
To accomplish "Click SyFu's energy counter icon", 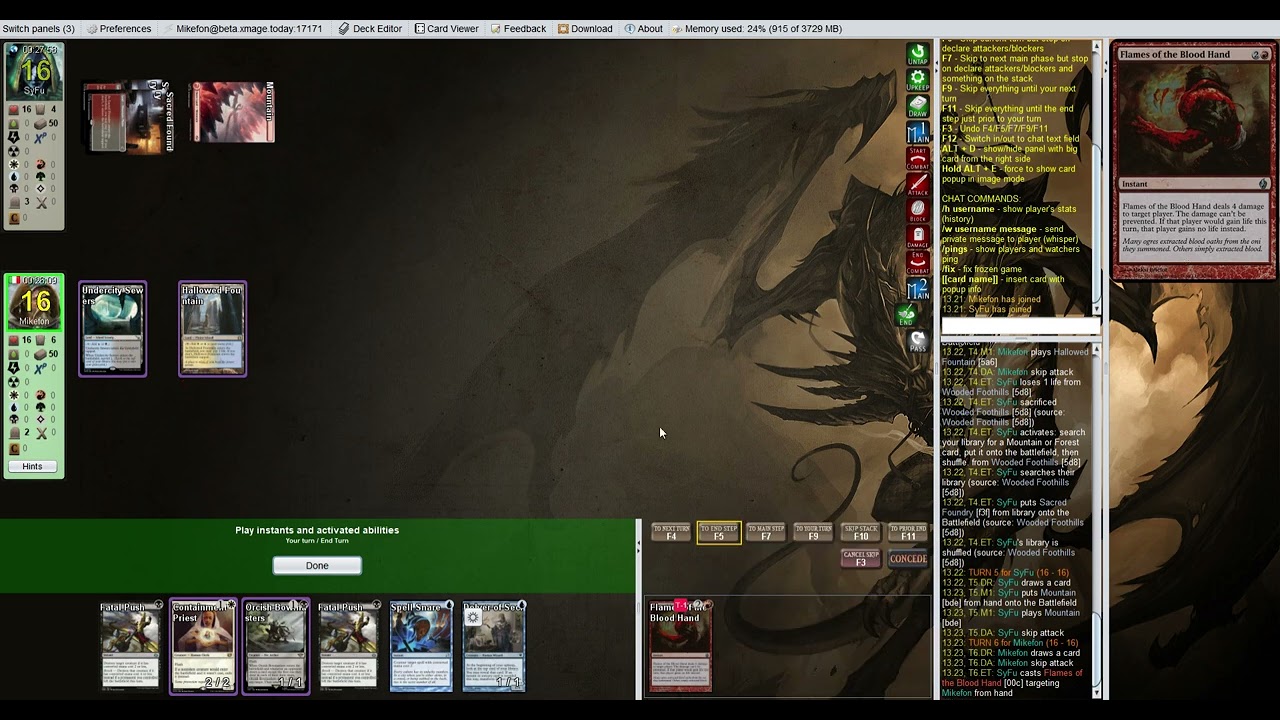I will 13,137.
